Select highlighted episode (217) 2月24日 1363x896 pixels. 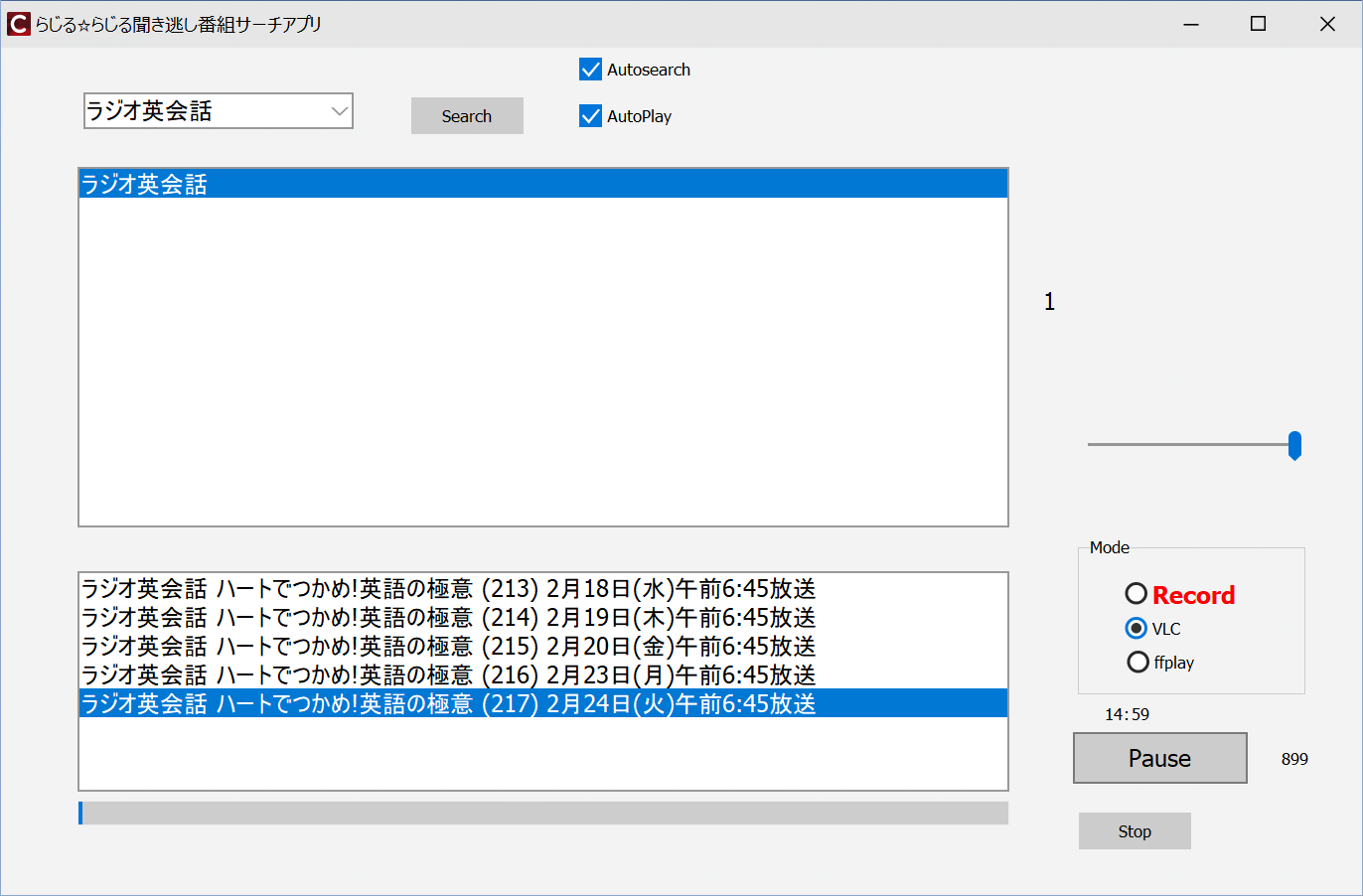pos(448,703)
